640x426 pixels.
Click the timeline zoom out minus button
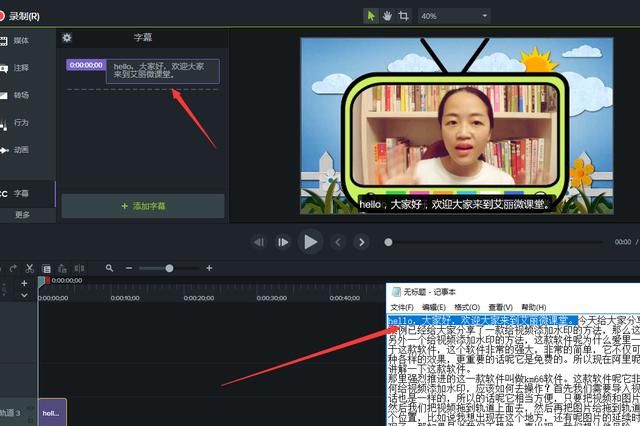click(129, 268)
